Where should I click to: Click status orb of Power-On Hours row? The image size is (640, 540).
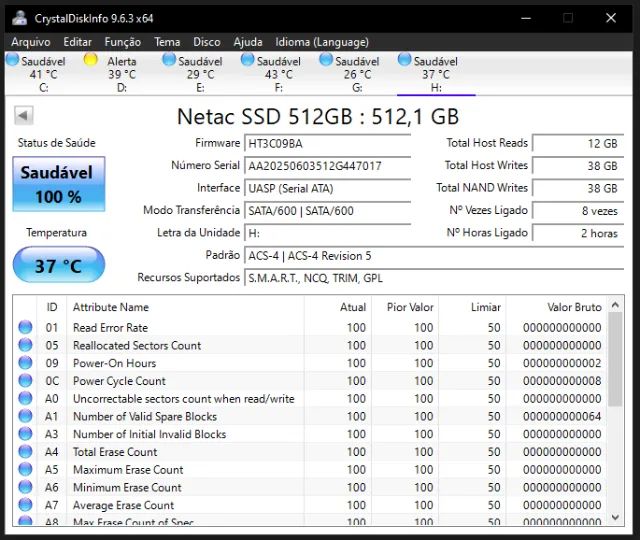(25, 362)
